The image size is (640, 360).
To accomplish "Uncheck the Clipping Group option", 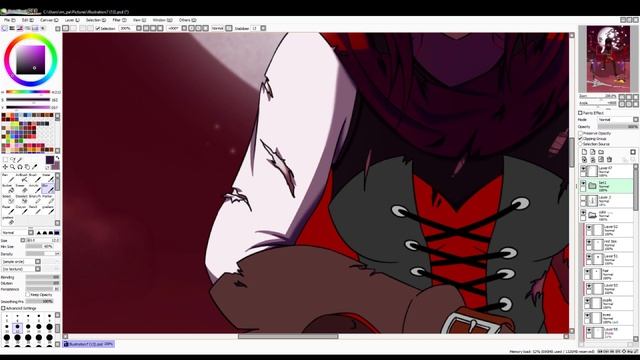I will click(580, 139).
